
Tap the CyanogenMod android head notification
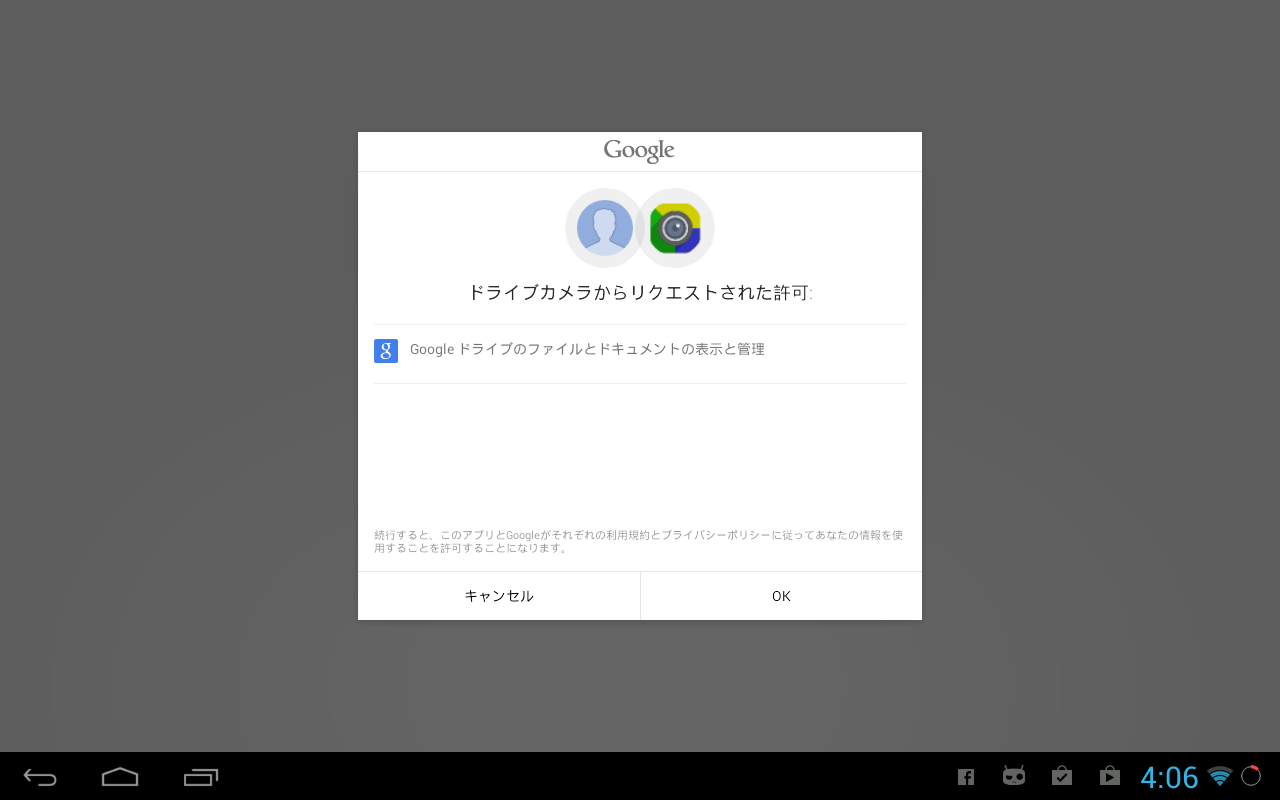pos(1014,776)
